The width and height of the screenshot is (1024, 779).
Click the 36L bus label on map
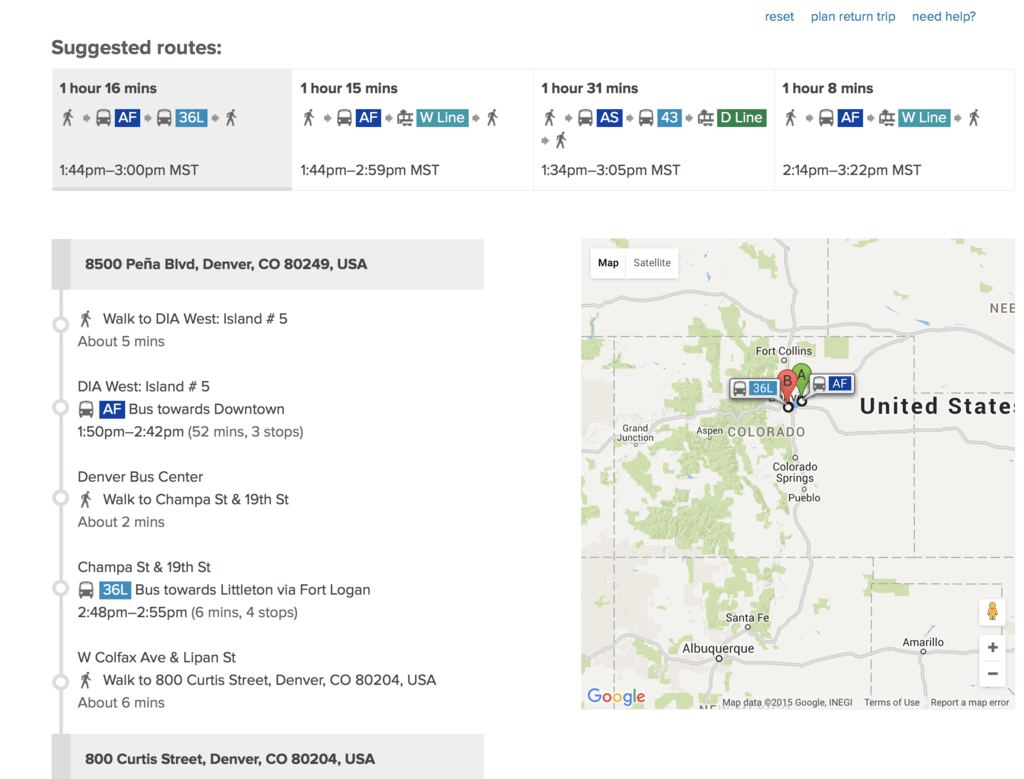tap(754, 388)
